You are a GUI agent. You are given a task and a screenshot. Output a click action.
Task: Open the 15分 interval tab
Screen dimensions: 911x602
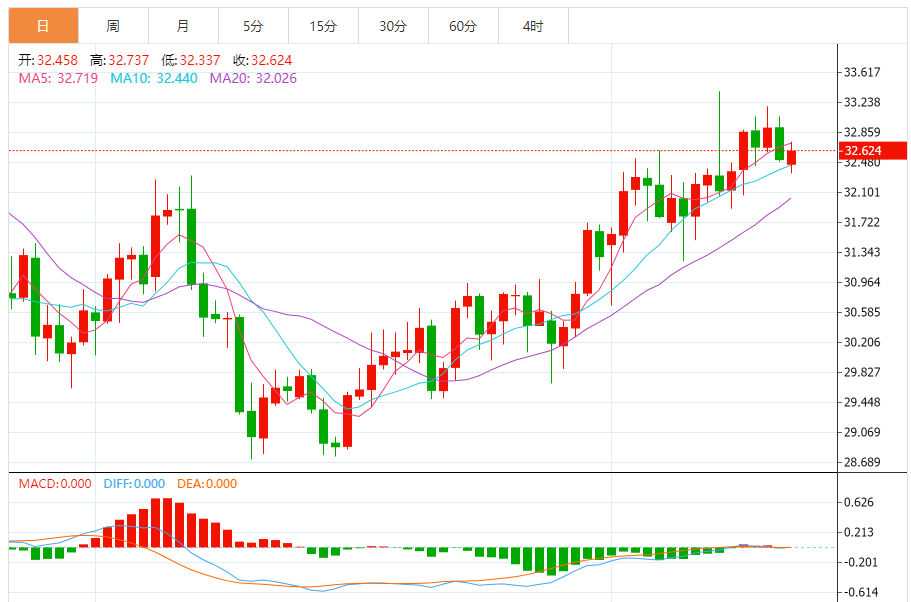[323, 26]
